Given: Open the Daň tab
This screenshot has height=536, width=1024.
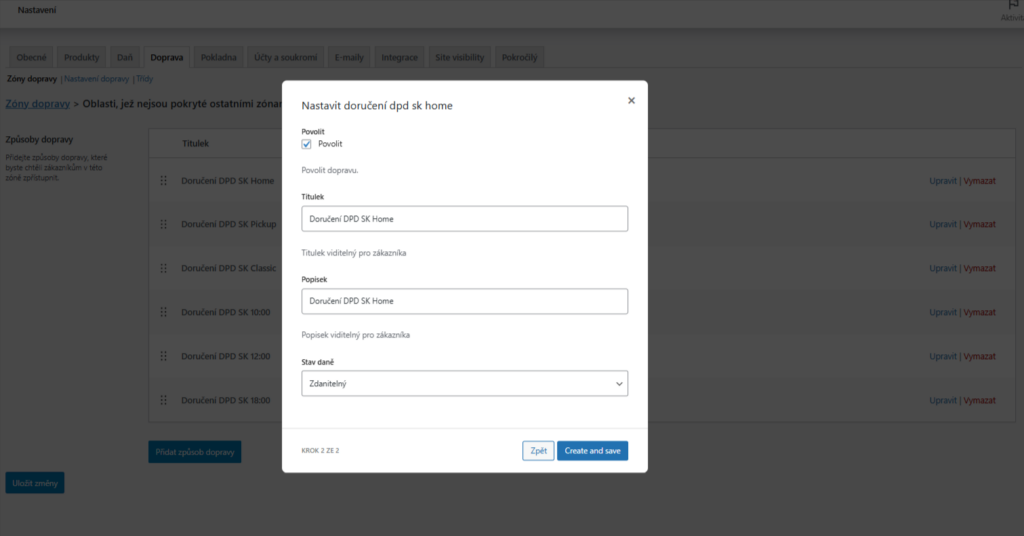Looking at the screenshot, I should 125,57.
